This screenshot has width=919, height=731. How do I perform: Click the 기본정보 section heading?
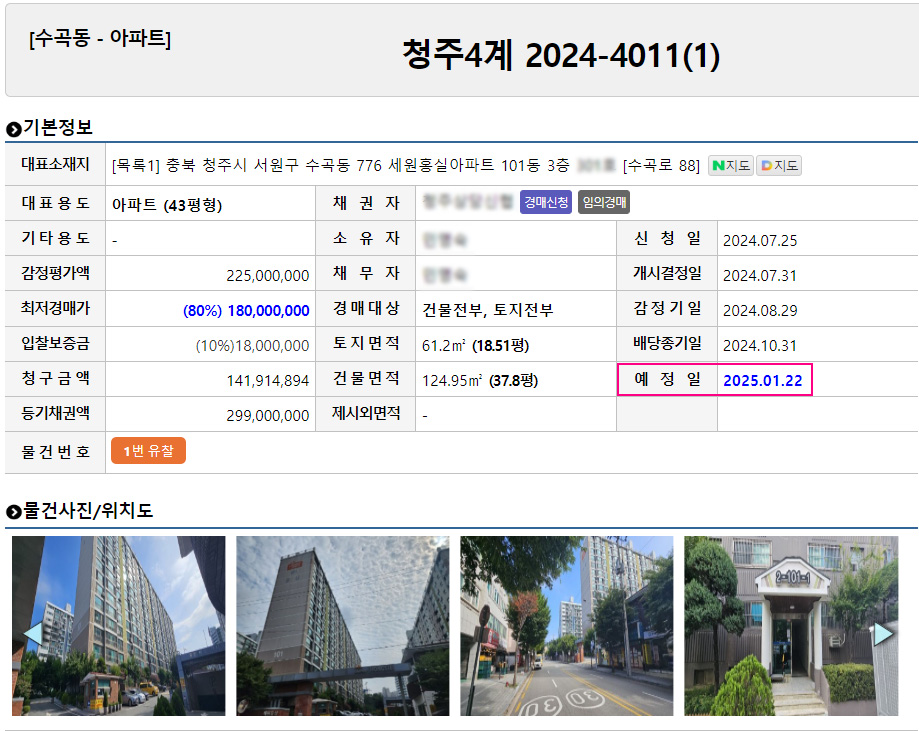pos(57,127)
